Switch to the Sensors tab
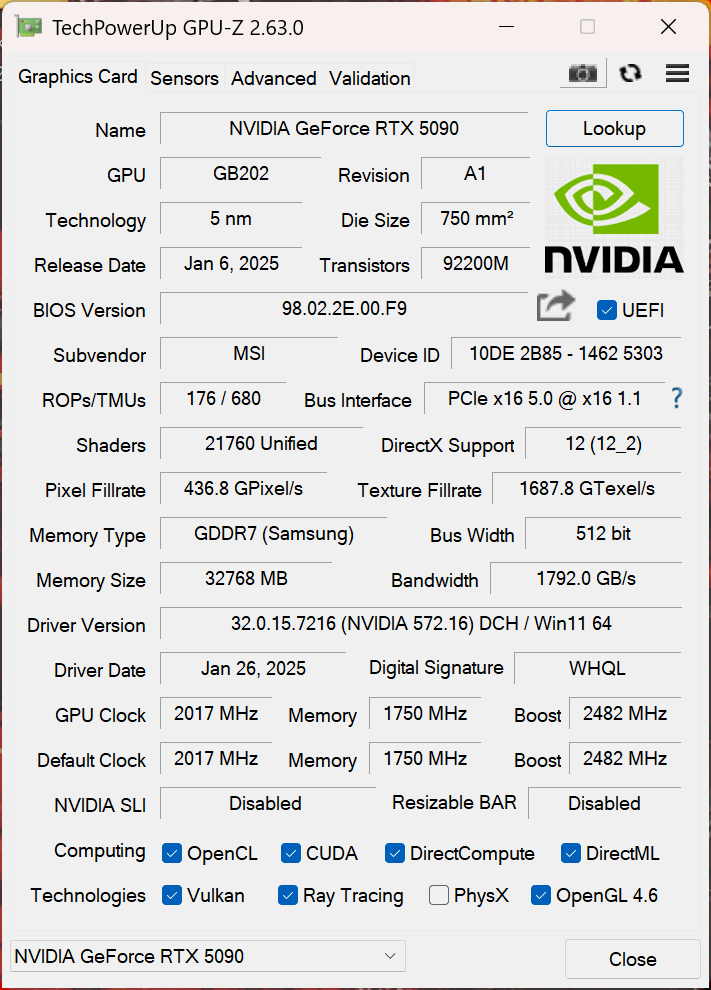This screenshot has height=990, width=711. pos(184,78)
